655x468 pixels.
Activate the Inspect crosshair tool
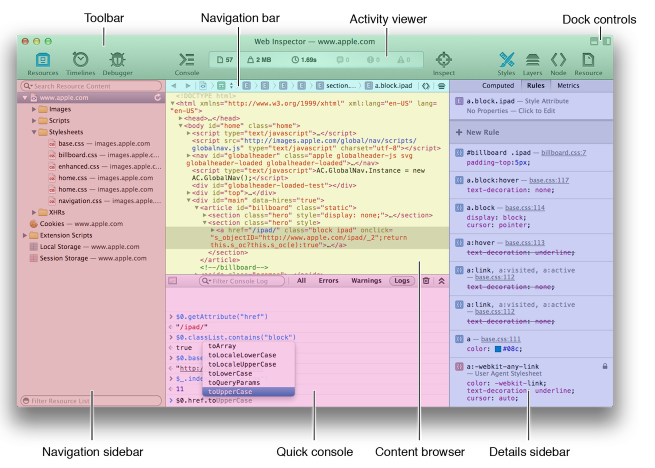(x=444, y=60)
